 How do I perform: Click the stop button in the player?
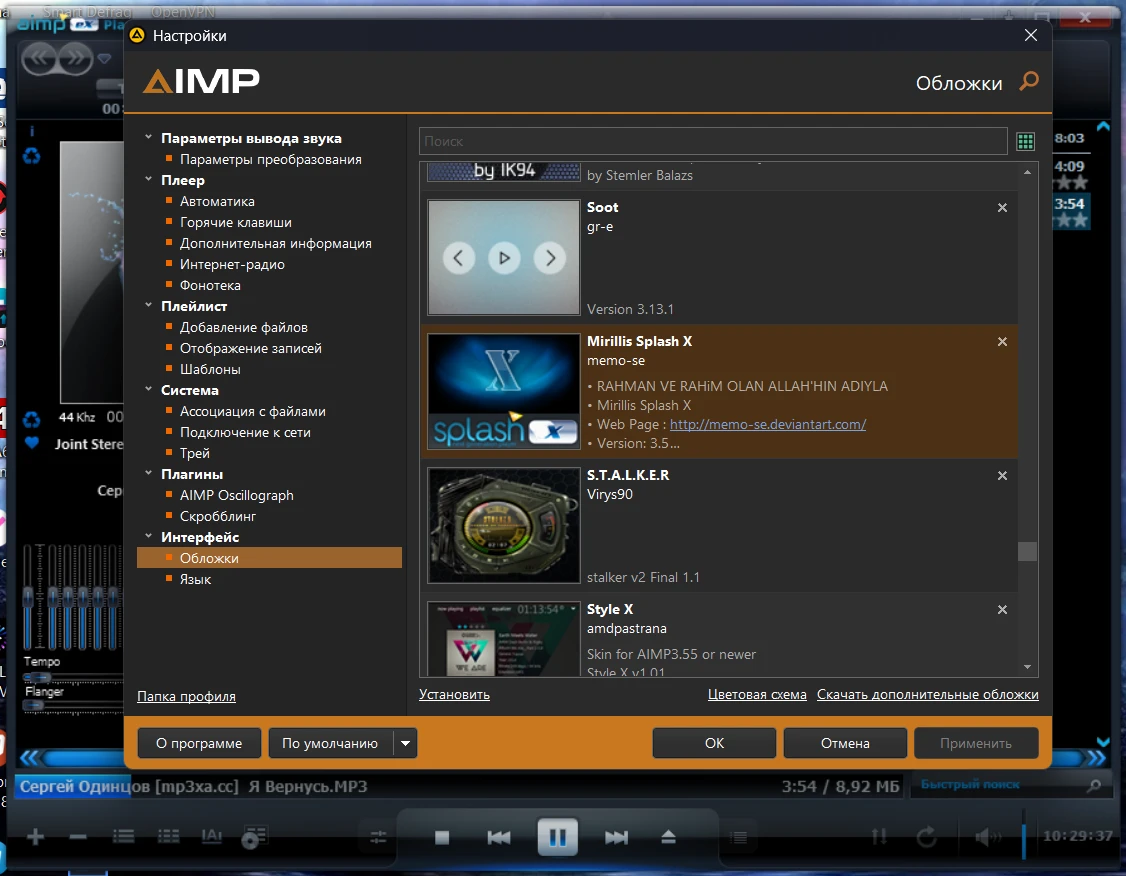tap(442, 837)
